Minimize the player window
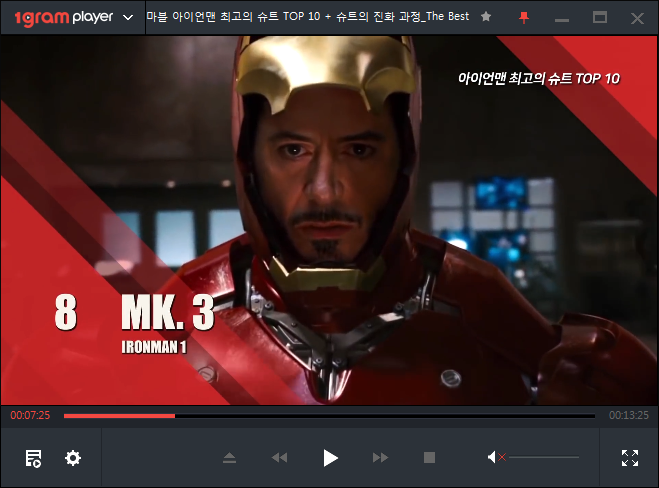The image size is (659, 488). pos(561,20)
